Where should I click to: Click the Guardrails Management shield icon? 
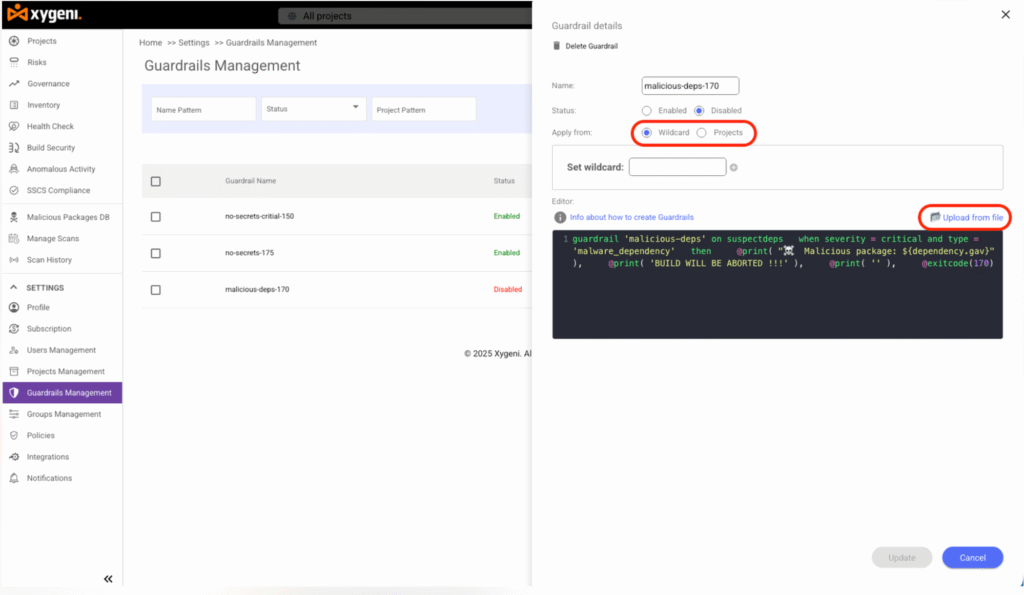tap(14, 393)
